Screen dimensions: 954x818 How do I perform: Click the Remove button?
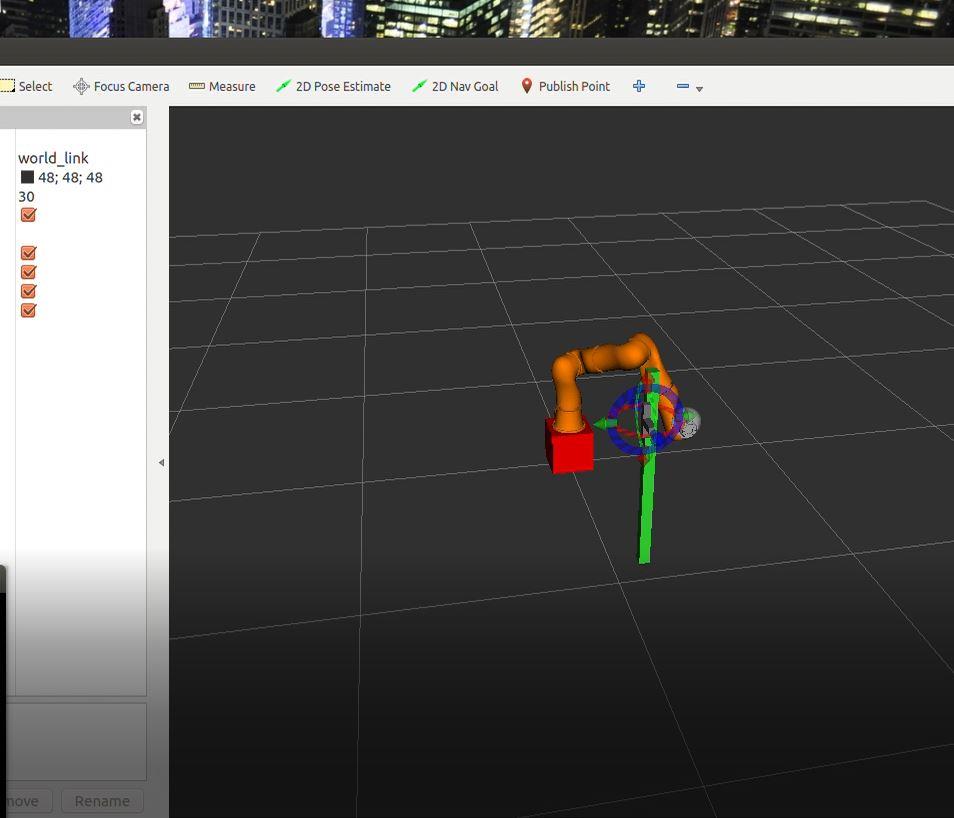pyautogui.click(x=26, y=801)
